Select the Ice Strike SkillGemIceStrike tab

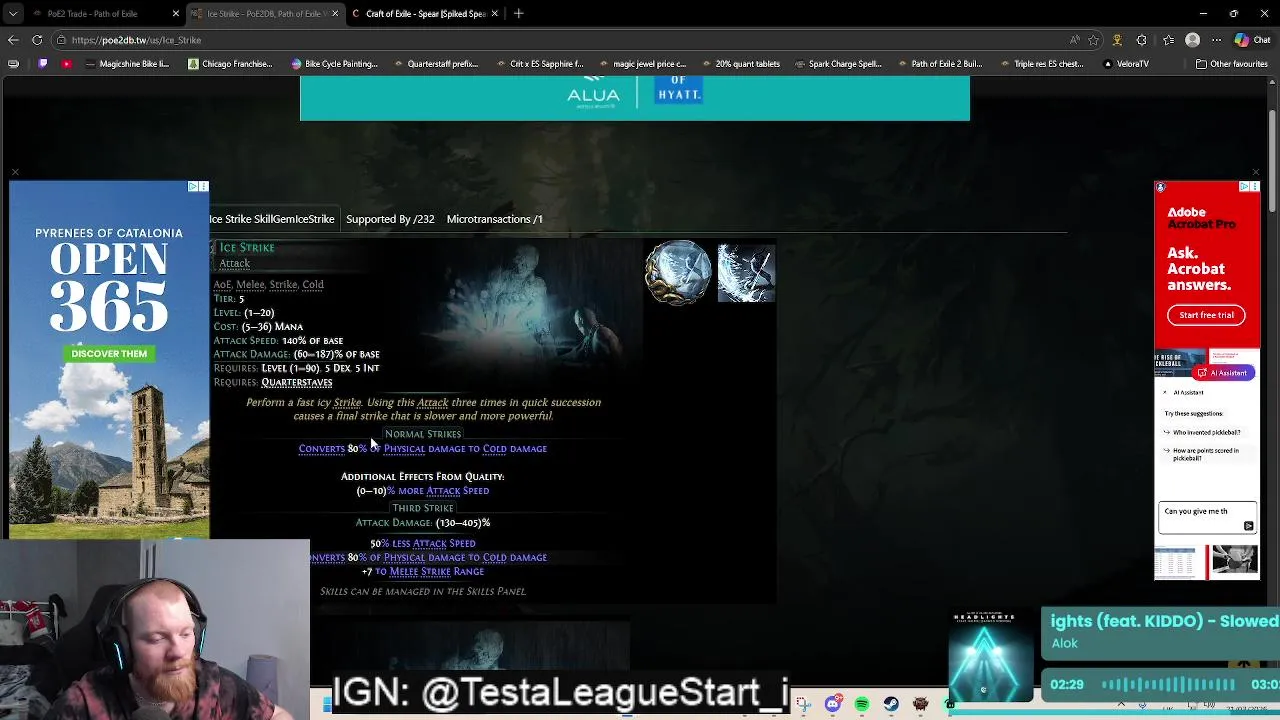click(272, 219)
